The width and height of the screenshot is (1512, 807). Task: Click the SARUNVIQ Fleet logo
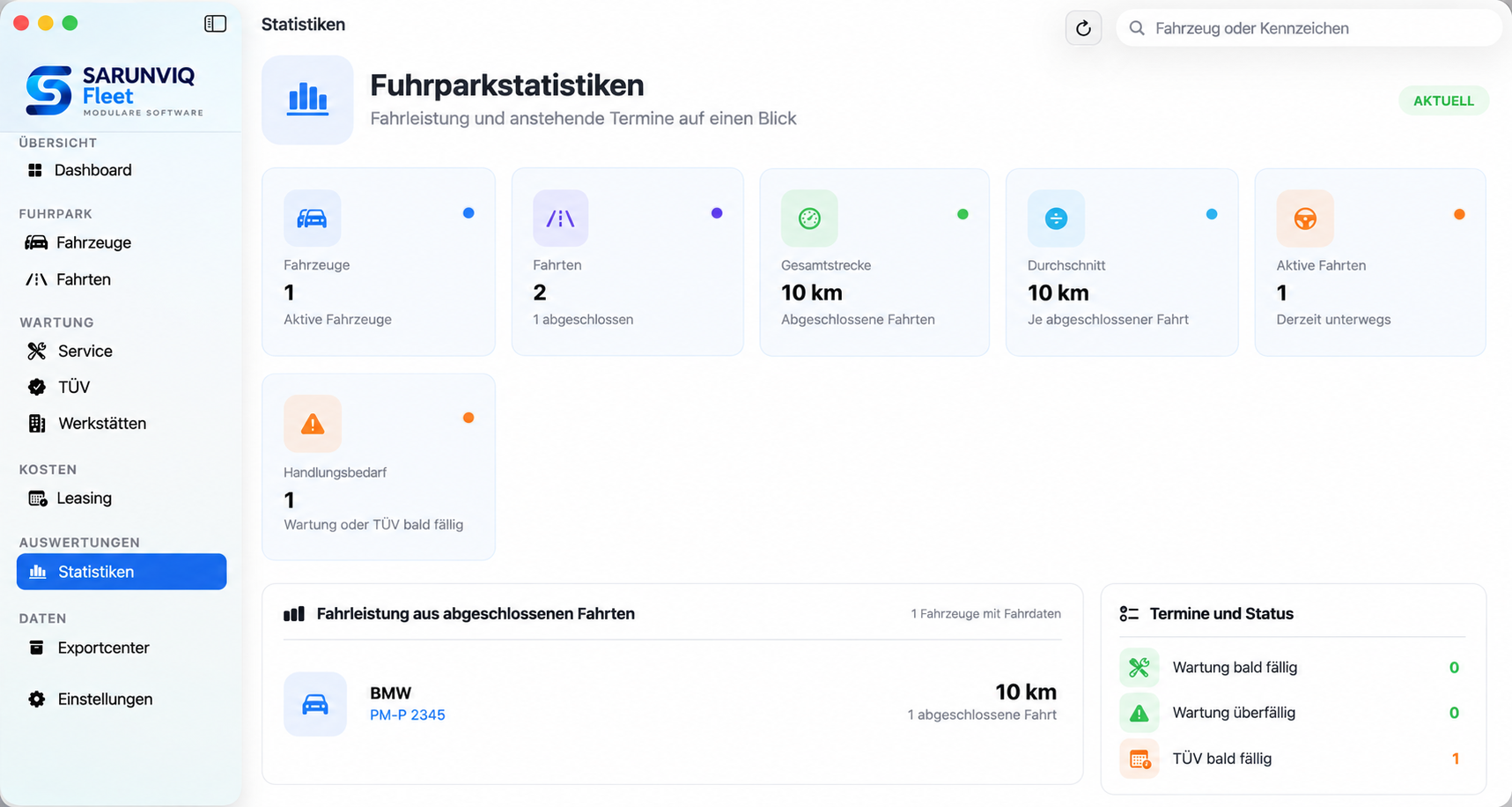click(x=114, y=91)
